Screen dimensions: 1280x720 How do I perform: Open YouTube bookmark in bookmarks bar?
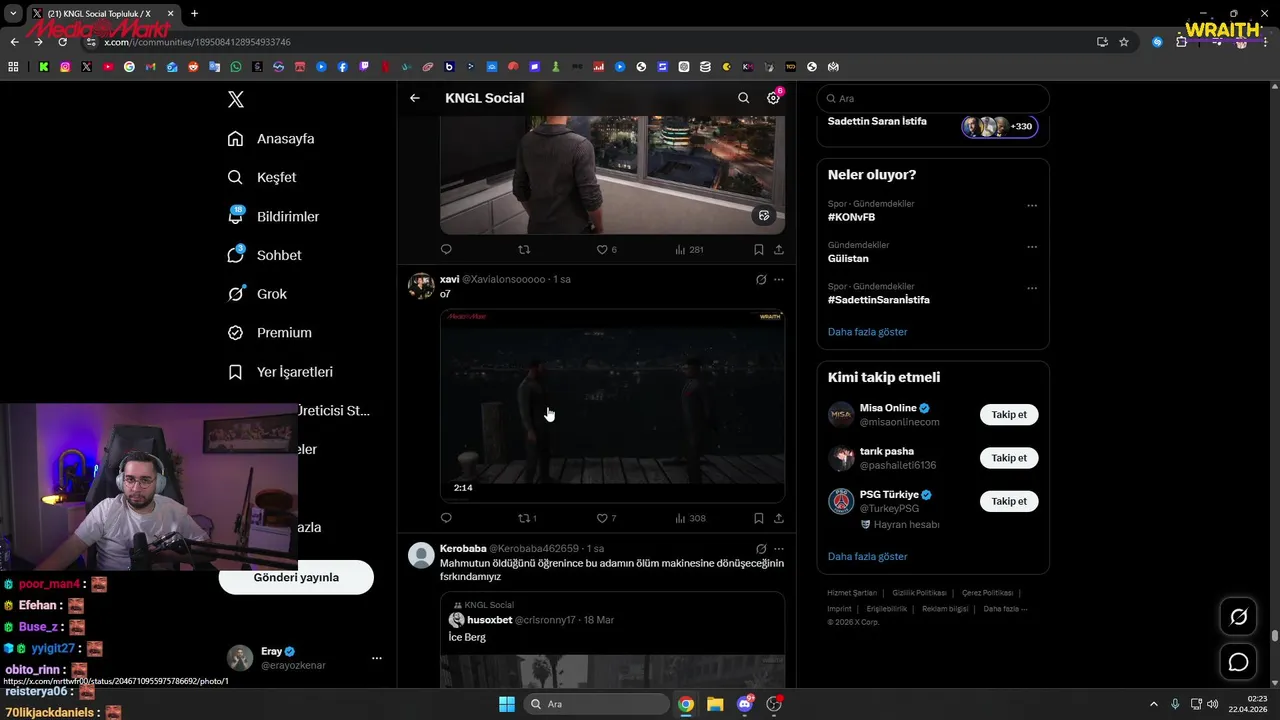[108, 67]
